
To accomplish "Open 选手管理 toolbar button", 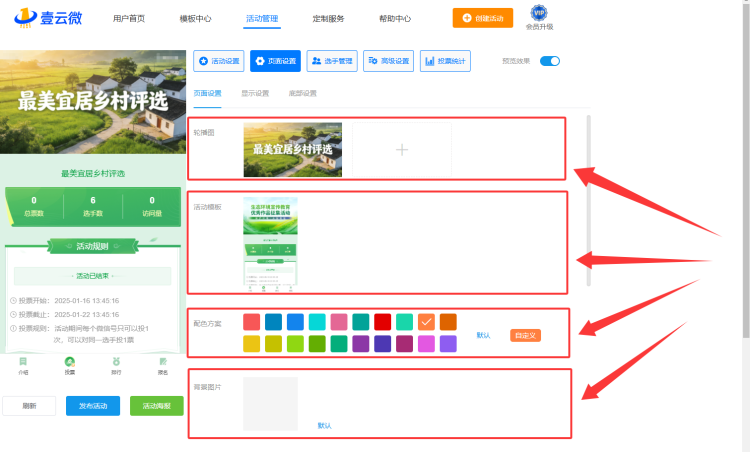I will point(332,61).
